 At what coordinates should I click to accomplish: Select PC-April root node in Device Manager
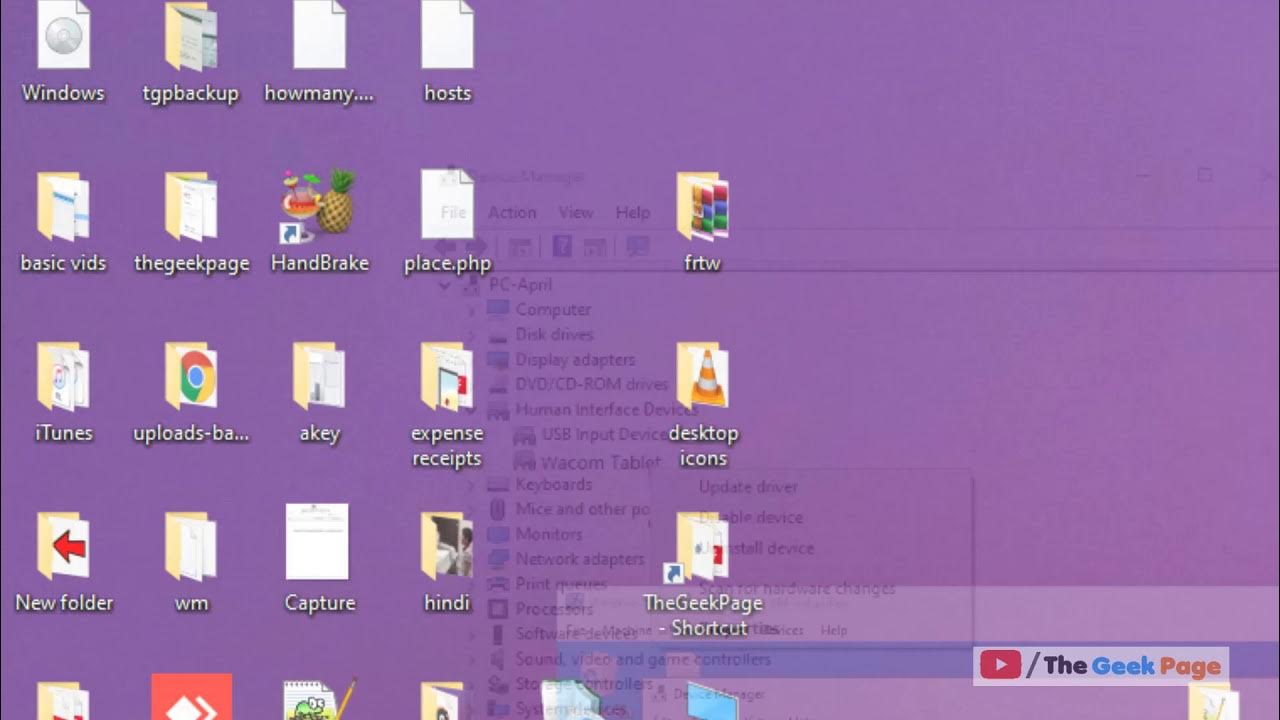click(521, 284)
